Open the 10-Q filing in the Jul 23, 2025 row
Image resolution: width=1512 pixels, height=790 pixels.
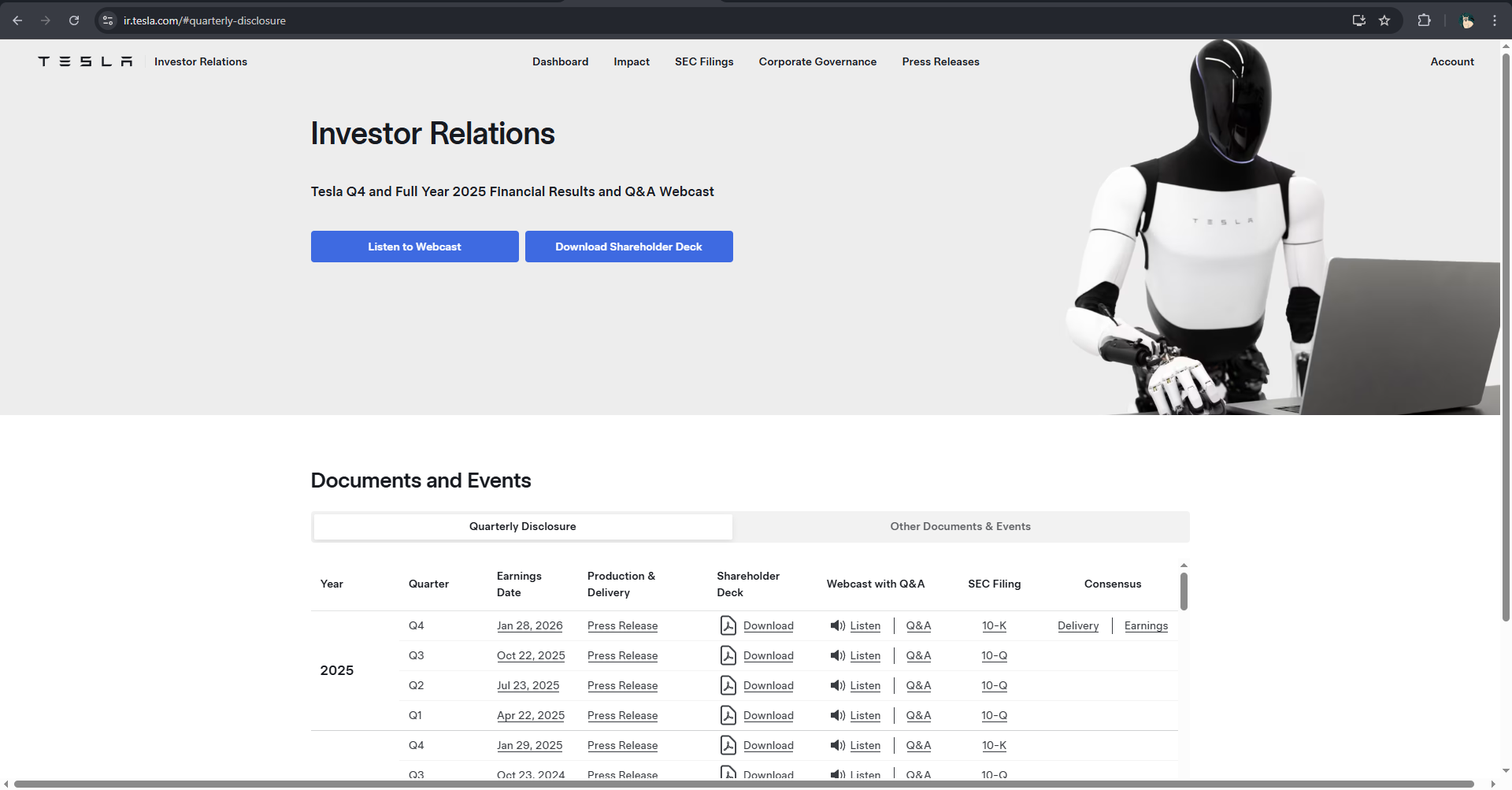(994, 685)
